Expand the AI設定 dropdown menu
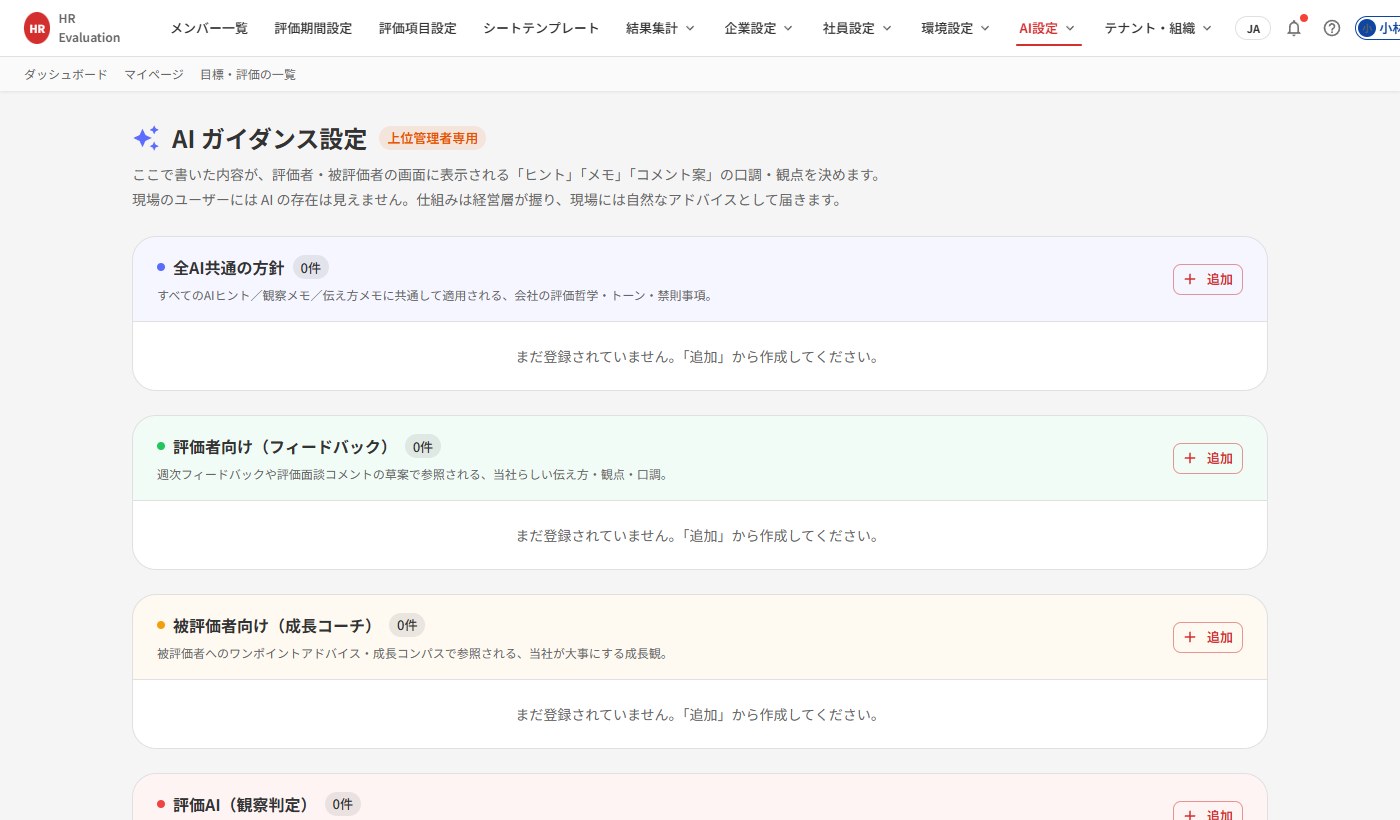Viewport: 1400px width, 820px height. [1048, 28]
